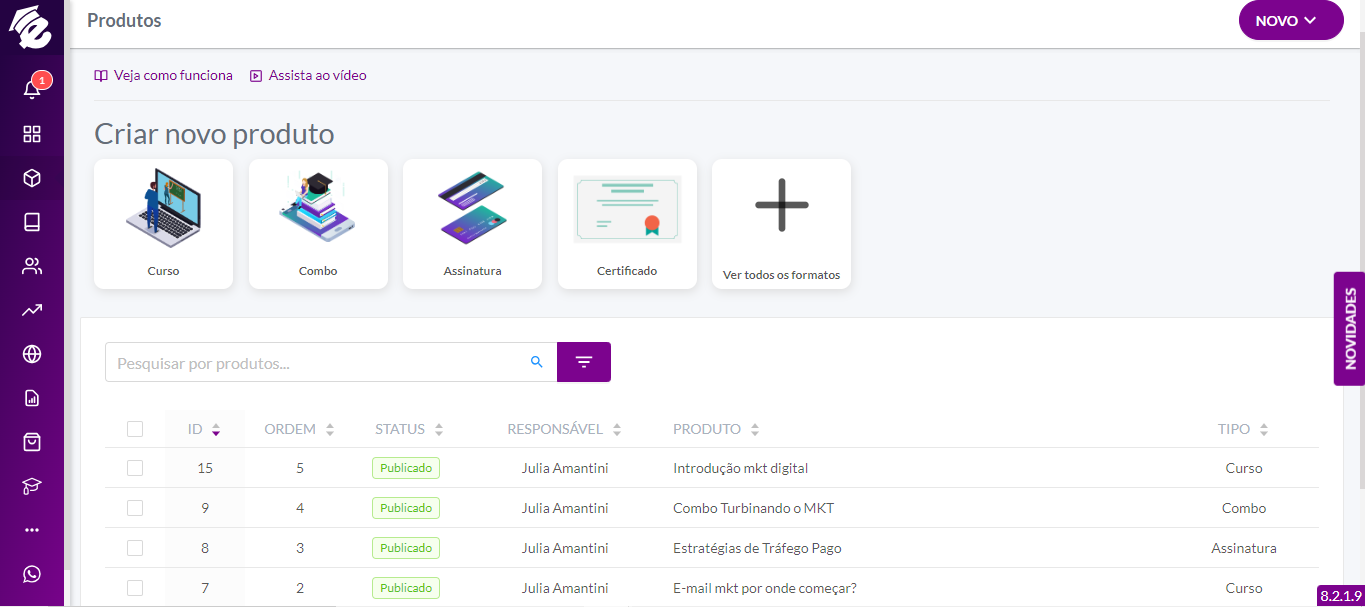The height and width of the screenshot is (607, 1365).
Task: Choose the Combo product card
Action: (318, 224)
